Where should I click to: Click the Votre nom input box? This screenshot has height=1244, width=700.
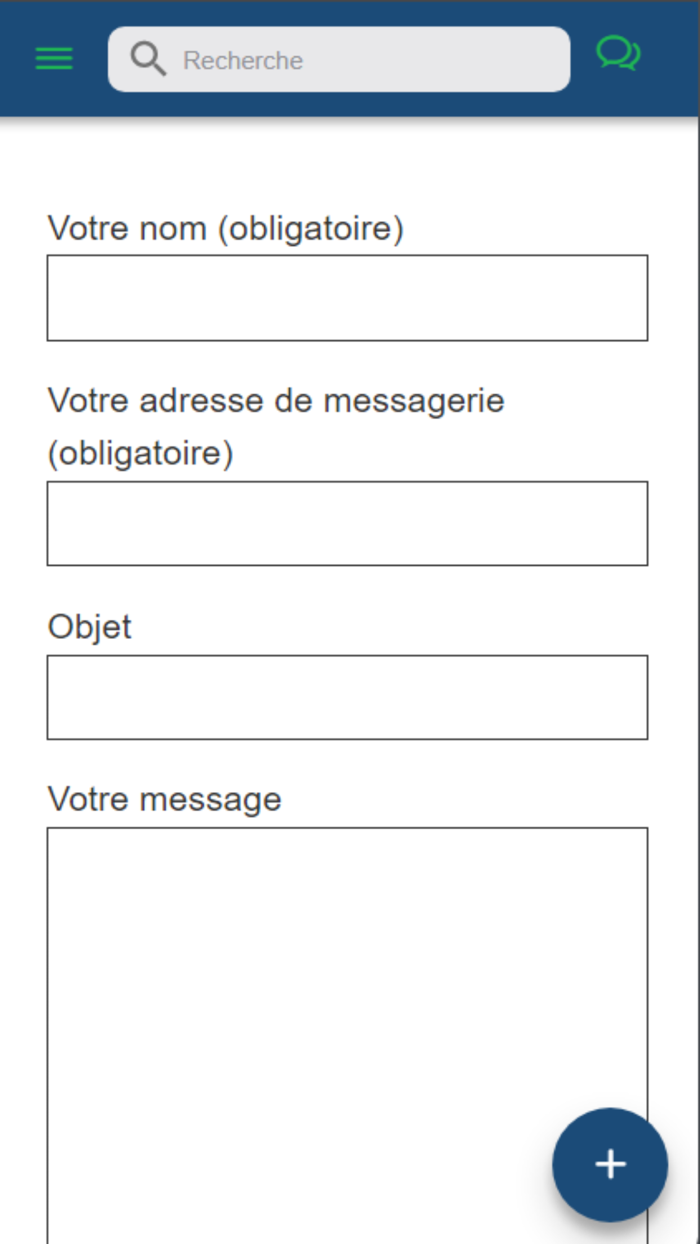point(347,298)
